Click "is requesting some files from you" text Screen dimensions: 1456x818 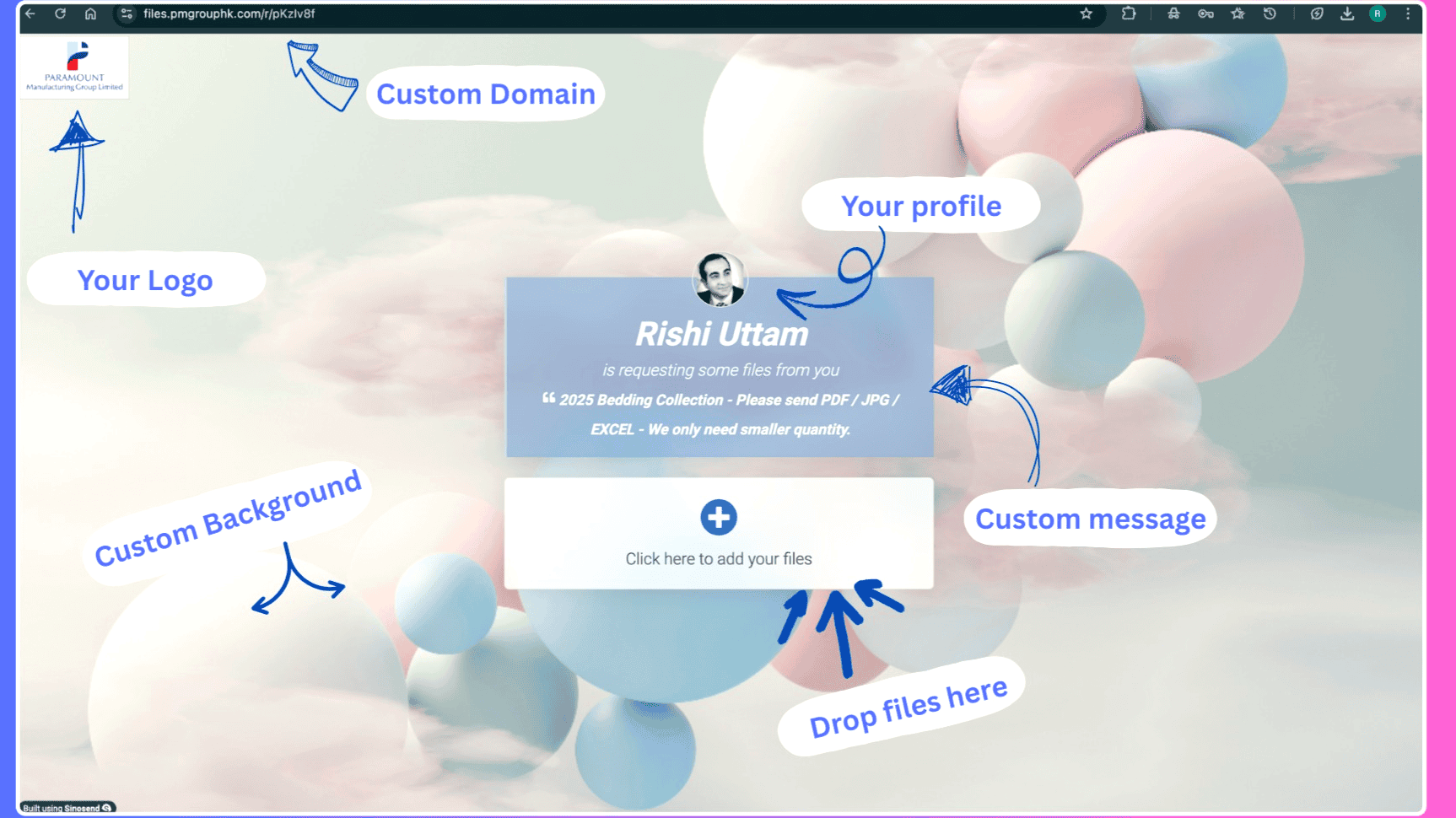point(721,370)
